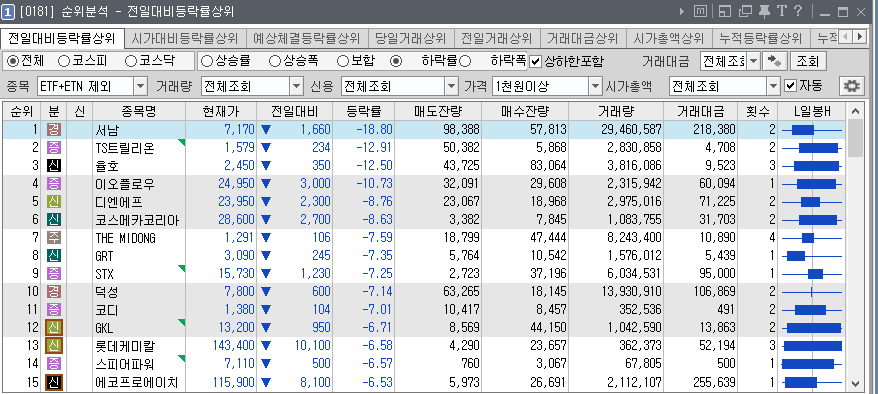Click the green '신' badge in 디엔에프 row
Screen dimensions: 878x394
[x=54, y=201]
